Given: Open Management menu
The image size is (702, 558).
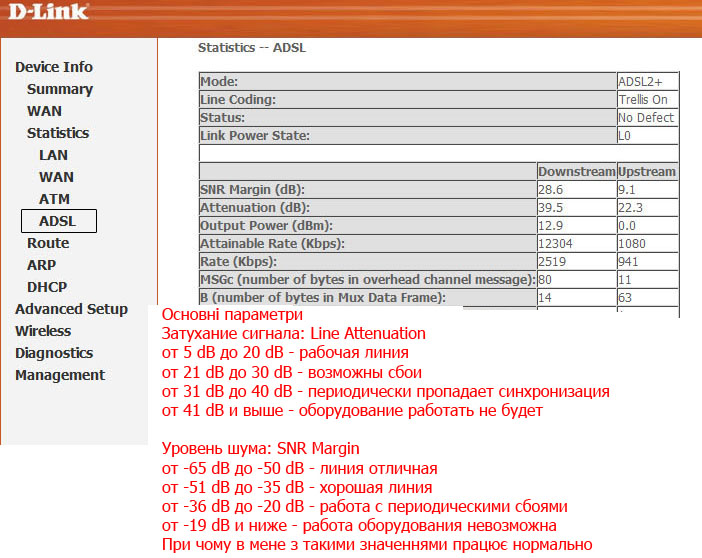Looking at the screenshot, I should click(x=60, y=375).
